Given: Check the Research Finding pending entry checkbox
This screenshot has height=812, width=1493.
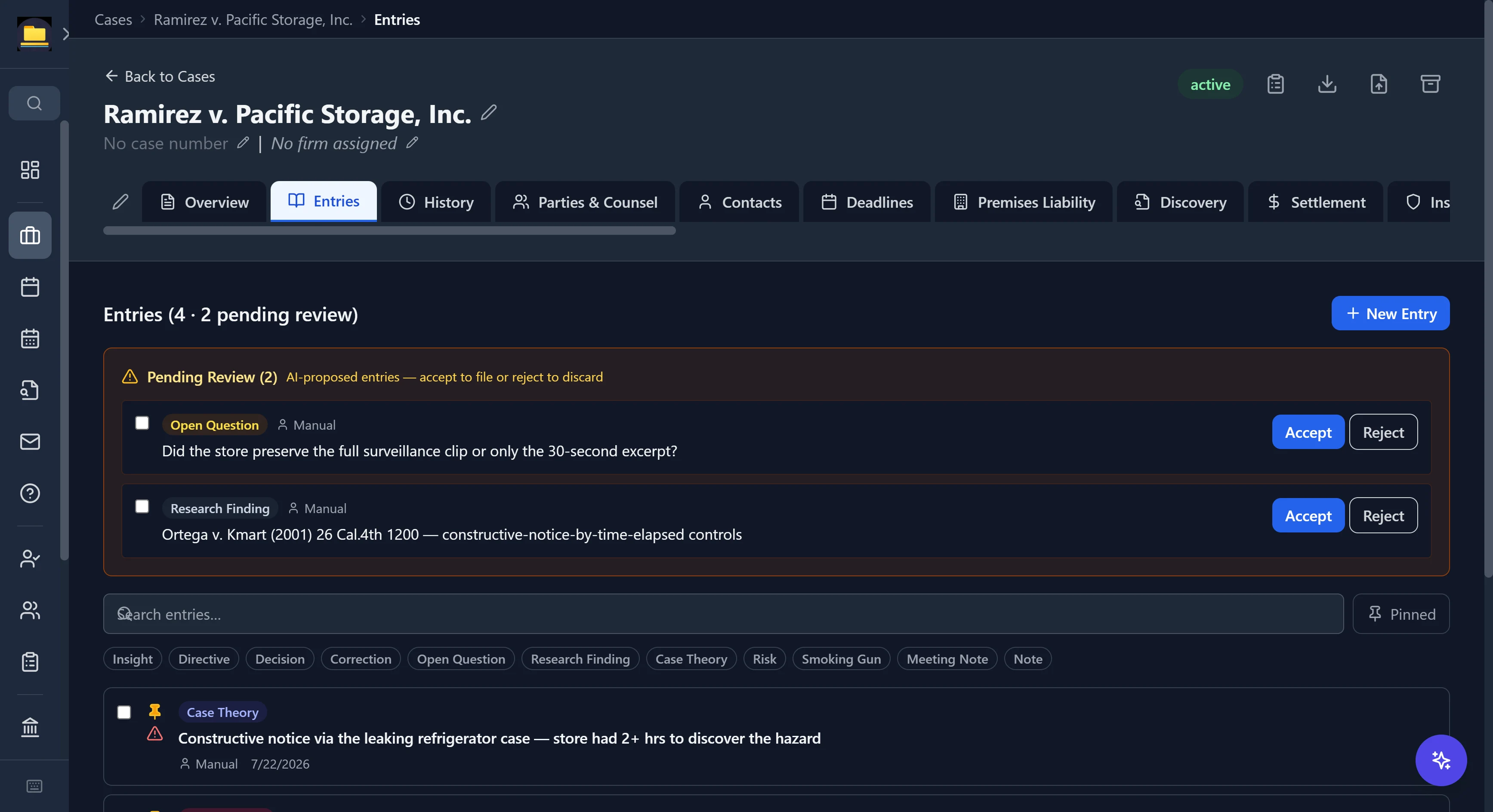Looking at the screenshot, I should click(x=142, y=506).
